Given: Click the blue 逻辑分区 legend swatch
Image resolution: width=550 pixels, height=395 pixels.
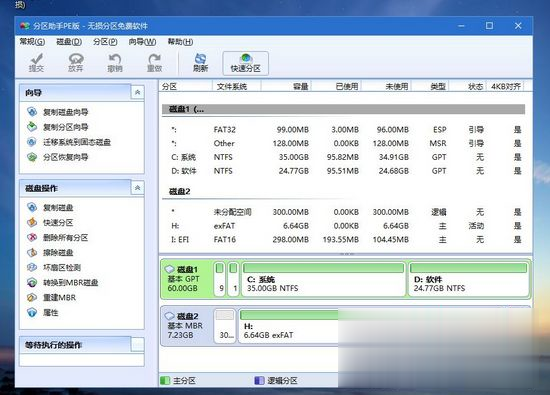Looking at the screenshot, I should 259,381.
